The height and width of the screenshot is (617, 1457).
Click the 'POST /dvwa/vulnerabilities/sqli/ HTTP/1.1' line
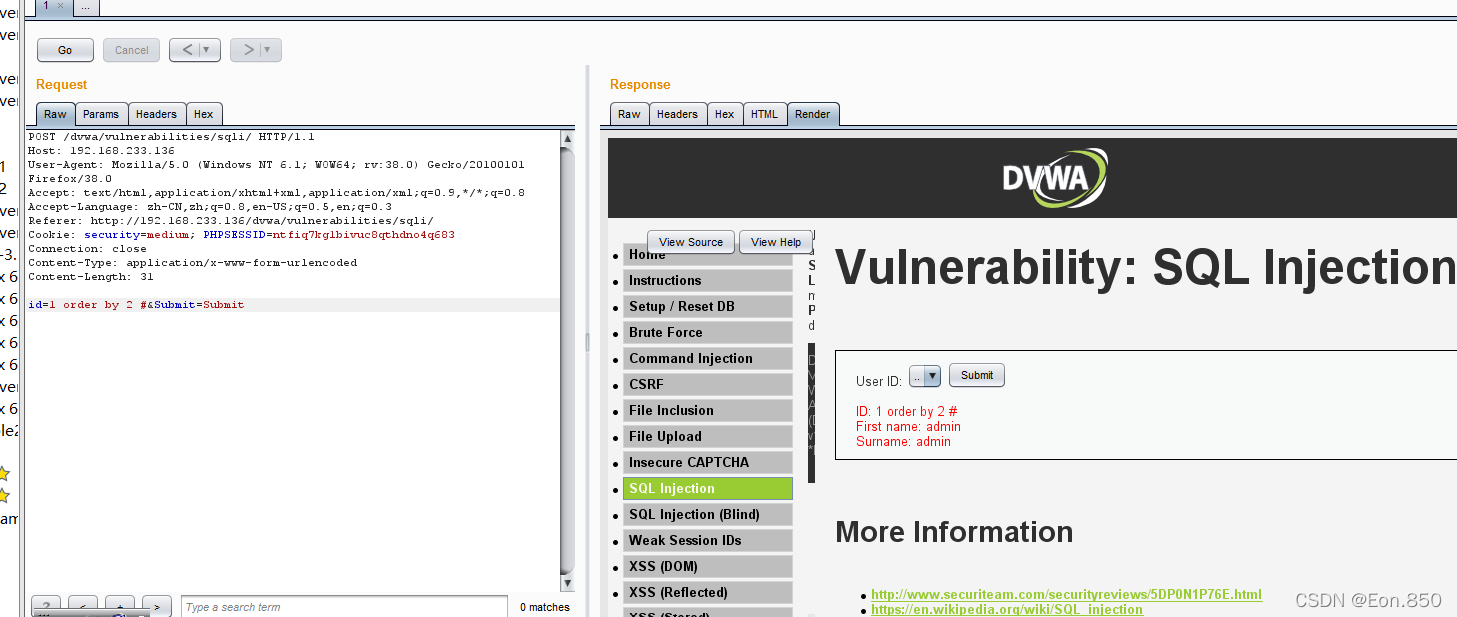[x=171, y=137]
